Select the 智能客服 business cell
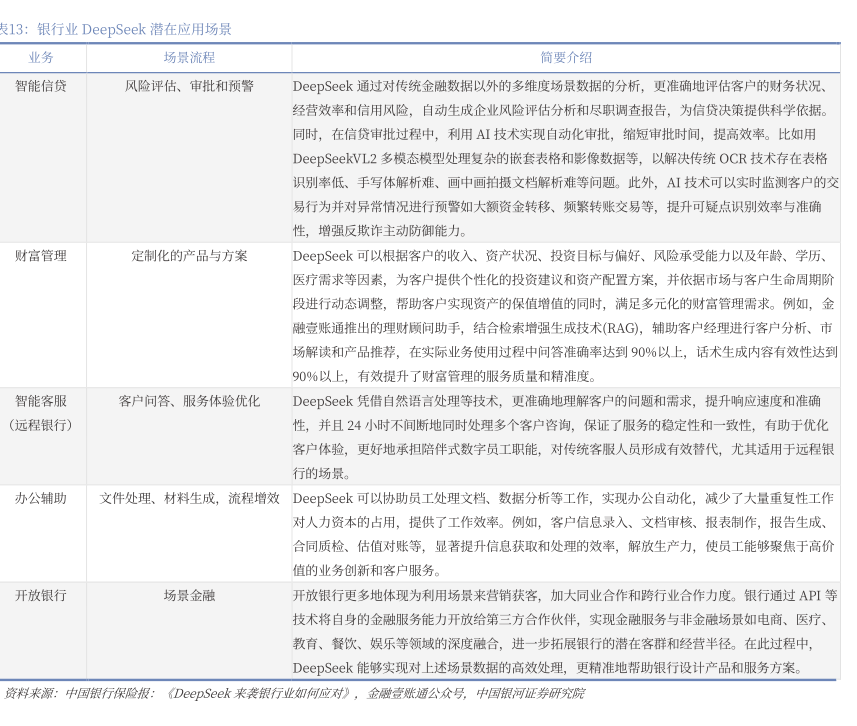Screen dimensions: 857x726 41,401
